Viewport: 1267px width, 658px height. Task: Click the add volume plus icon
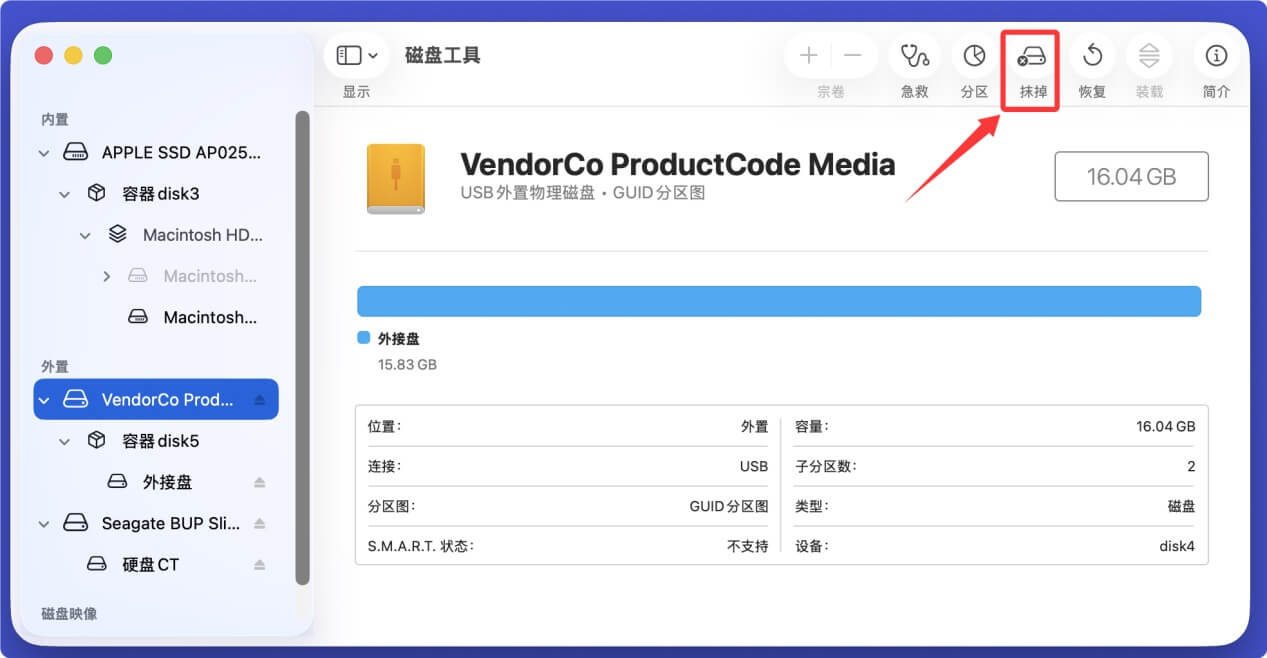point(807,55)
